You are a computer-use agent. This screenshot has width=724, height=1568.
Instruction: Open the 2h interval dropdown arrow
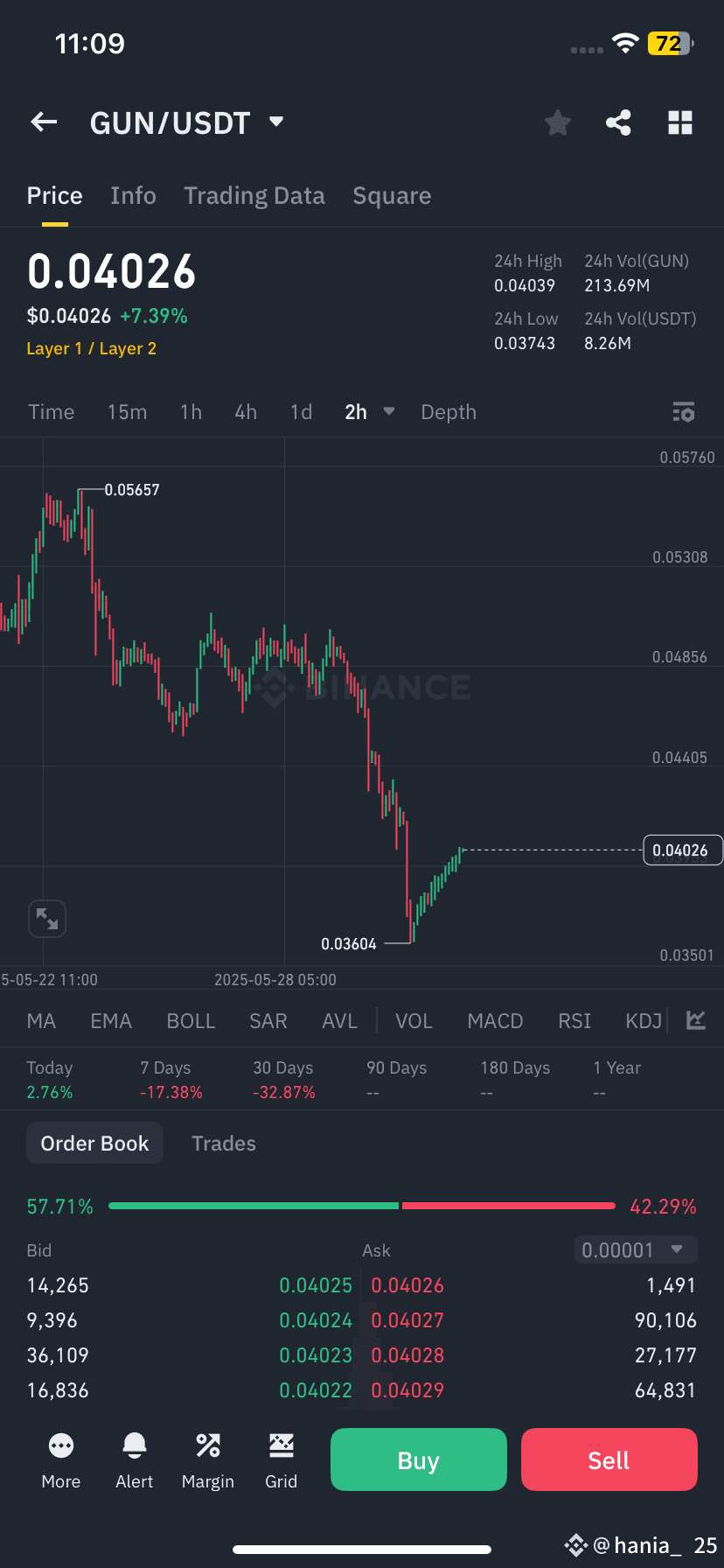pyautogui.click(x=389, y=411)
